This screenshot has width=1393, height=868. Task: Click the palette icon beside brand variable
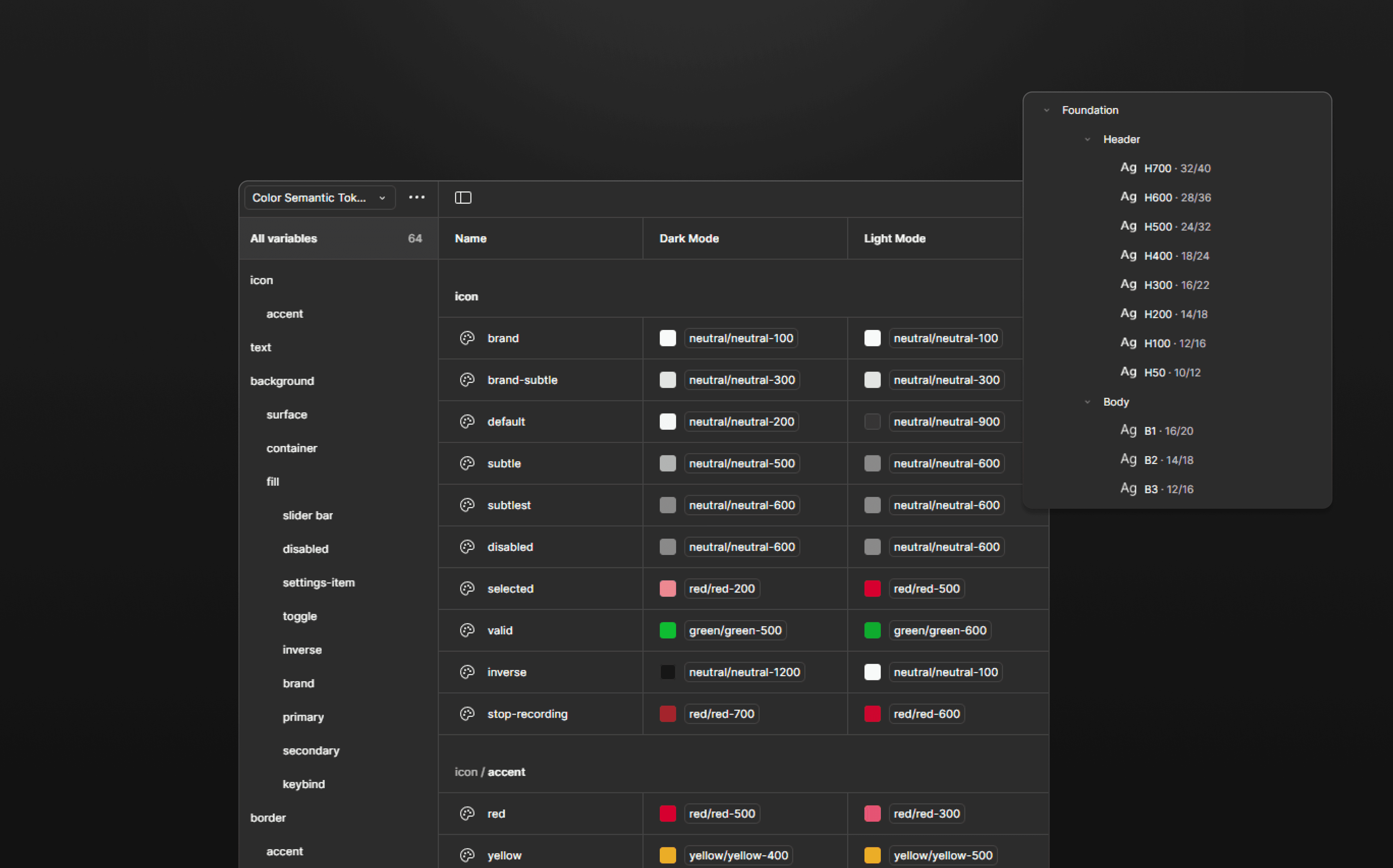(467, 338)
